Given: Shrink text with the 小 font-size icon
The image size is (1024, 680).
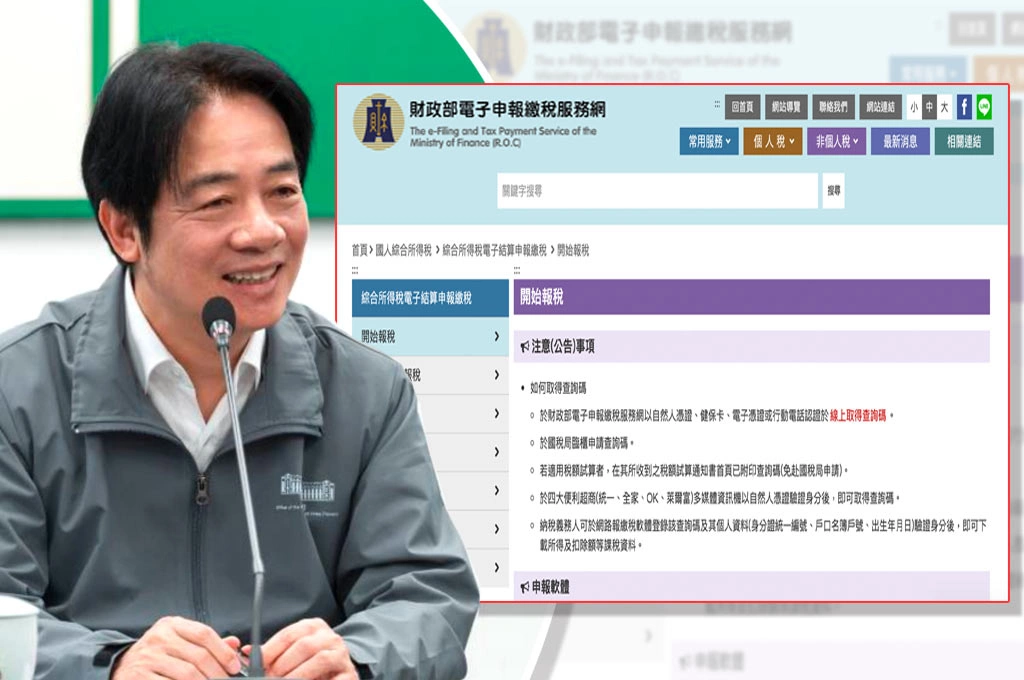Looking at the screenshot, I should (915, 104).
